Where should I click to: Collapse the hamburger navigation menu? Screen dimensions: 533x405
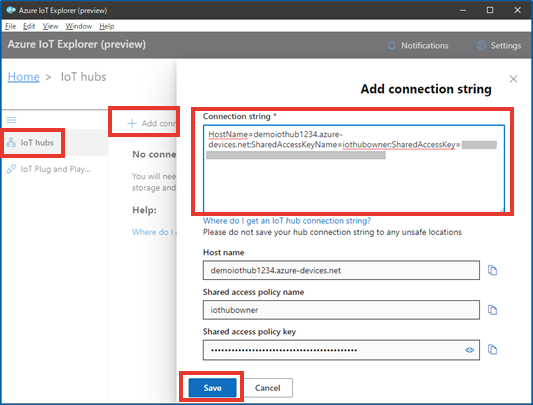[x=11, y=120]
